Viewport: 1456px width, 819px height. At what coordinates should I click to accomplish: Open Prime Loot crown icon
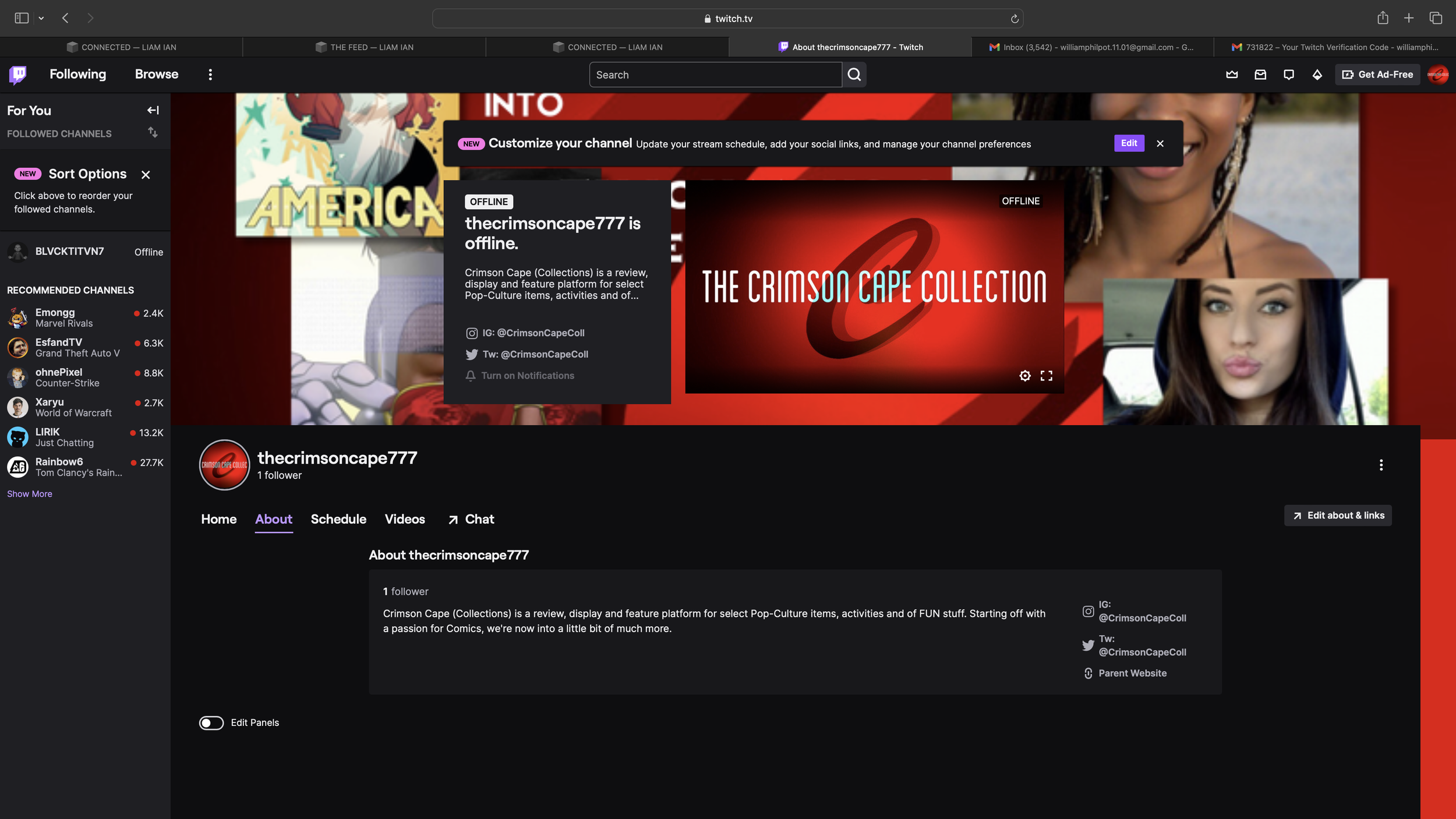click(x=1232, y=75)
